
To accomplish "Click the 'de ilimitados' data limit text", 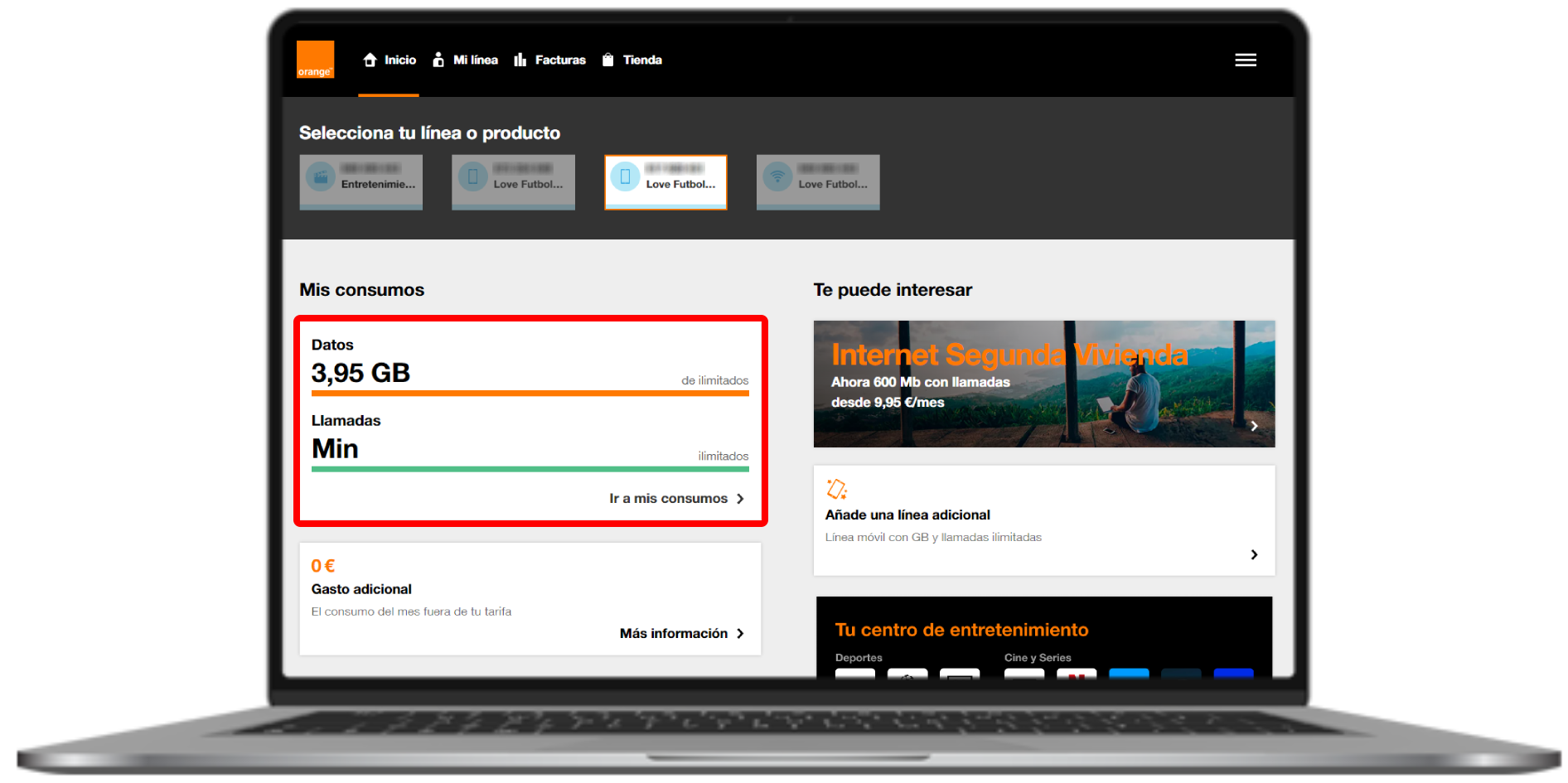I will pyautogui.click(x=714, y=380).
